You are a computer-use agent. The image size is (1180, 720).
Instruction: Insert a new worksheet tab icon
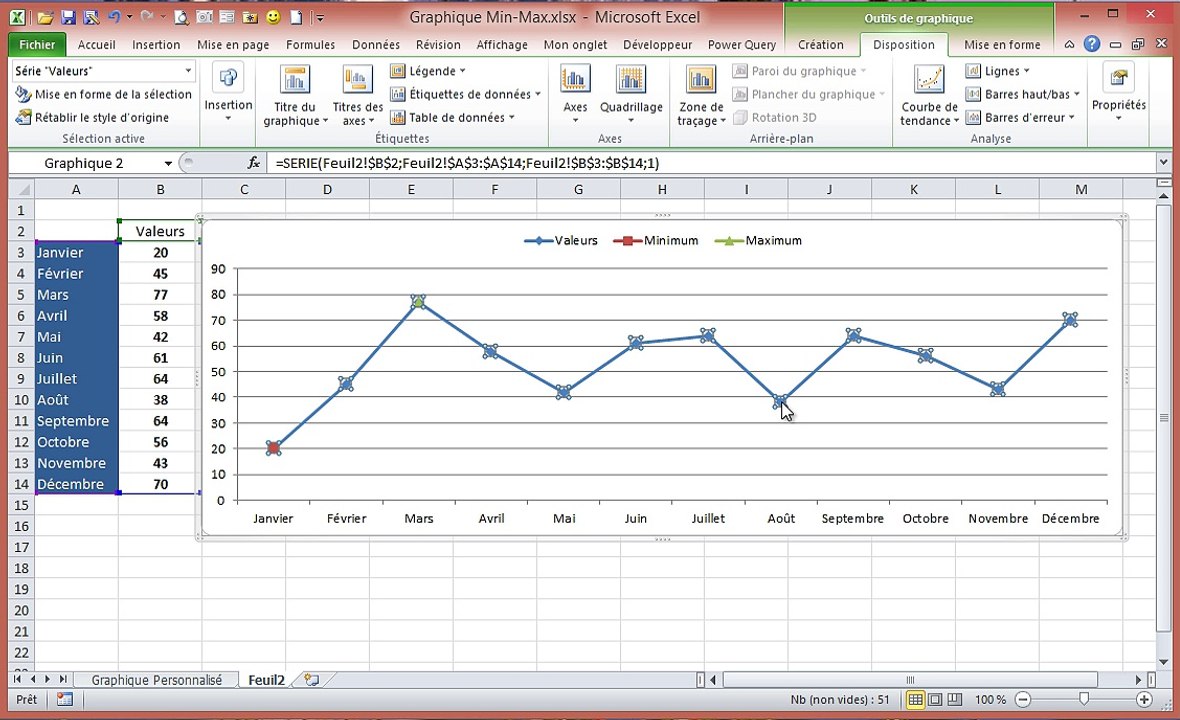[x=311, y=680]
